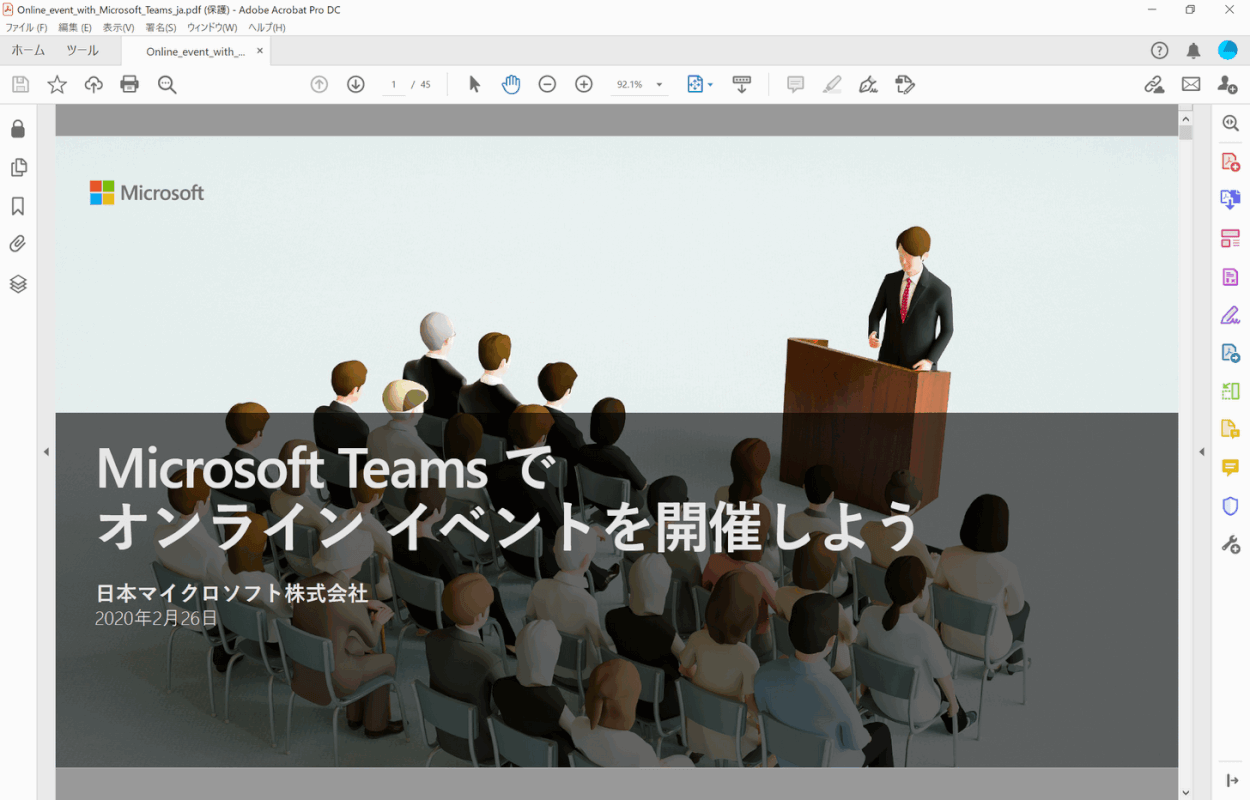Screen dimensions: 1250x800
Task: Add a sticky note comment
Action: click(x=795, y=85)
